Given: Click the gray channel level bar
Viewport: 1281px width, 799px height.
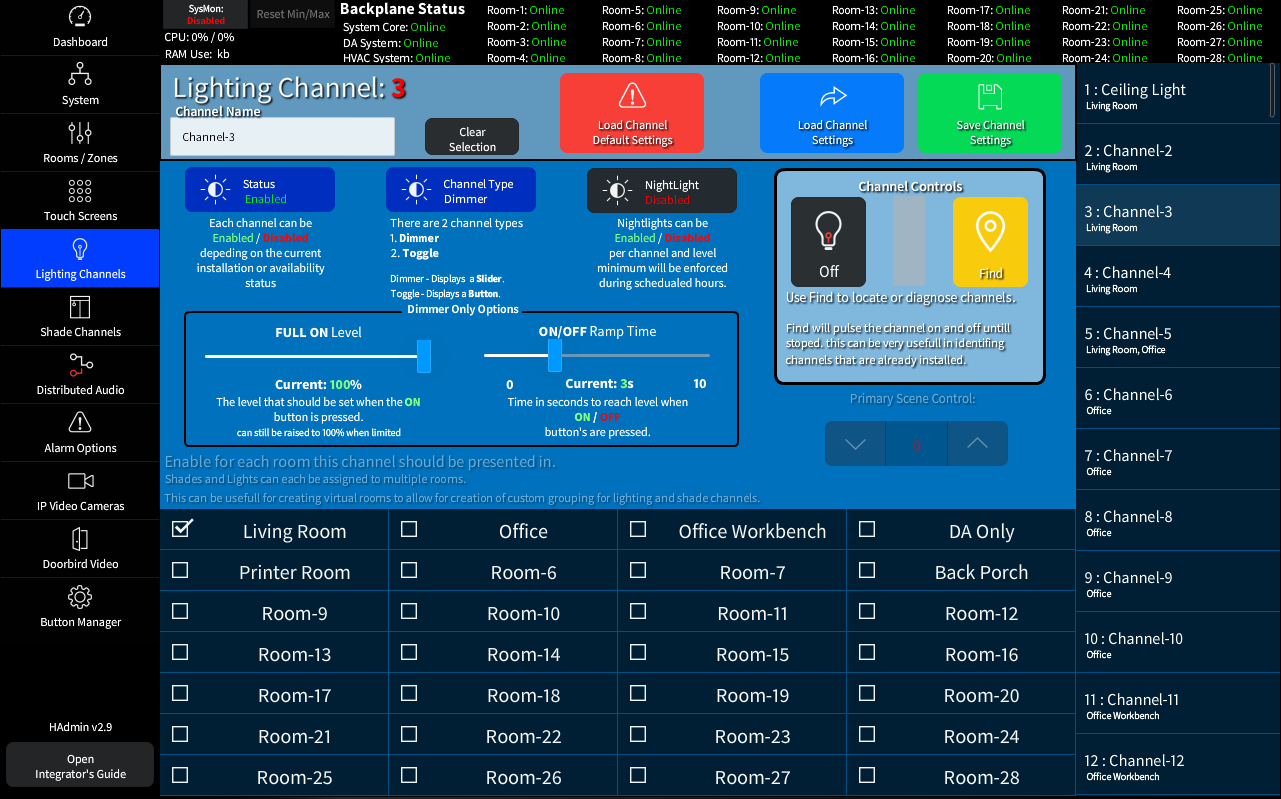Looking at the screenshot, I should click(909, 241).
